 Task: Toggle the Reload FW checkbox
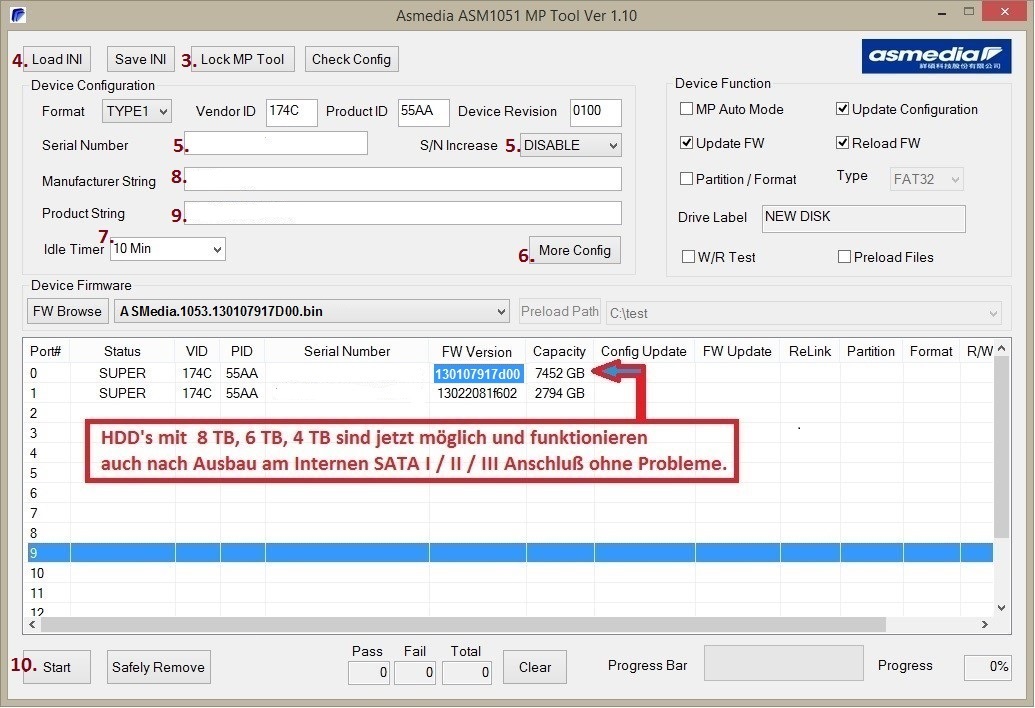click(x=842, y=143)
